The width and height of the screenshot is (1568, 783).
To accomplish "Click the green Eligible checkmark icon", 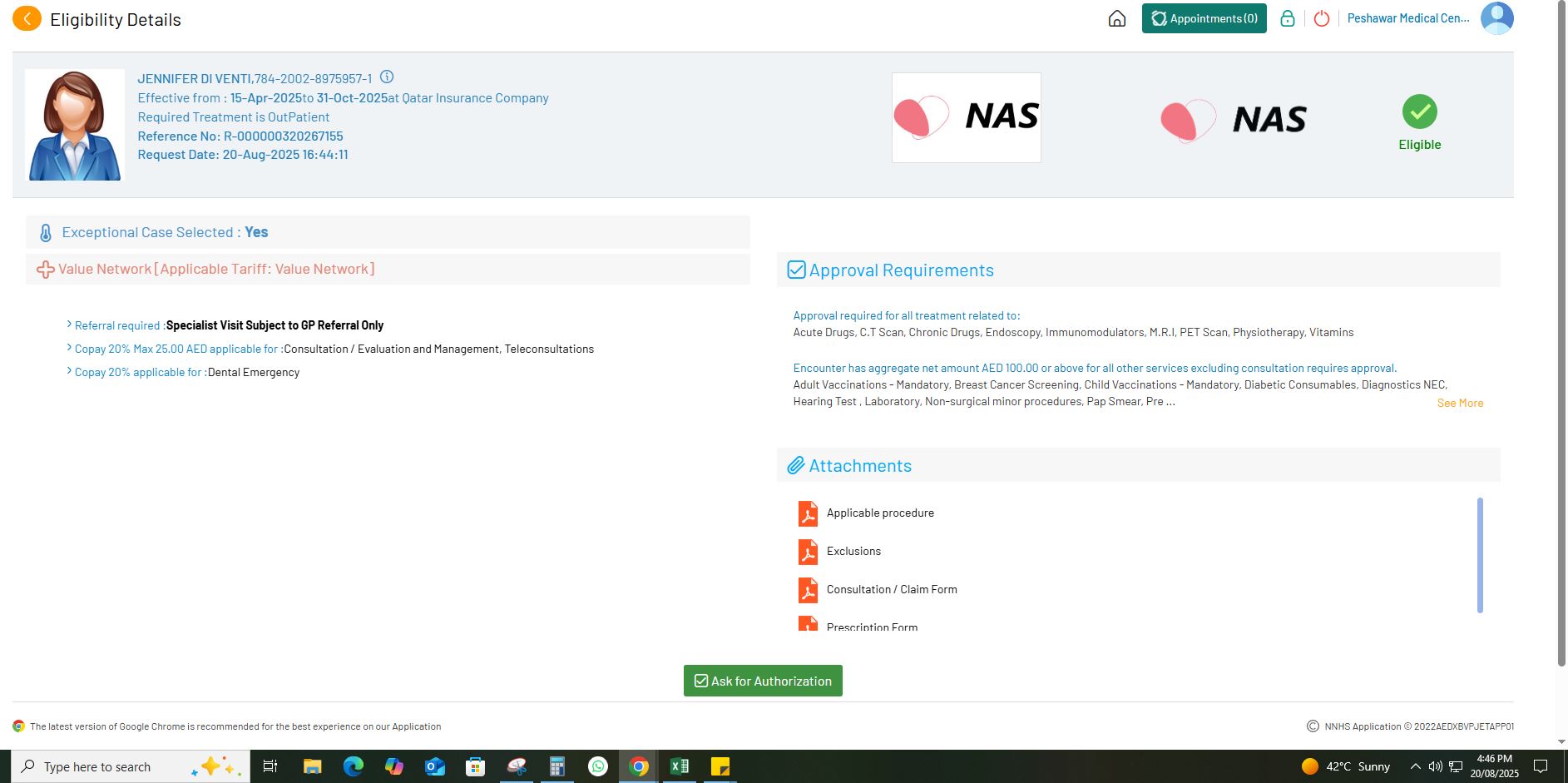I will 1419,112.
